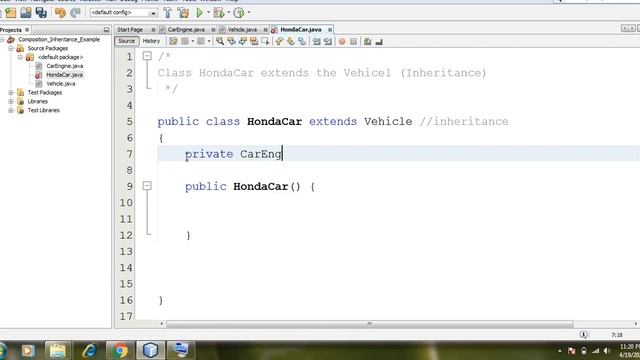
Task: Click the horizontal editor scrollbar
Action: 369,324
